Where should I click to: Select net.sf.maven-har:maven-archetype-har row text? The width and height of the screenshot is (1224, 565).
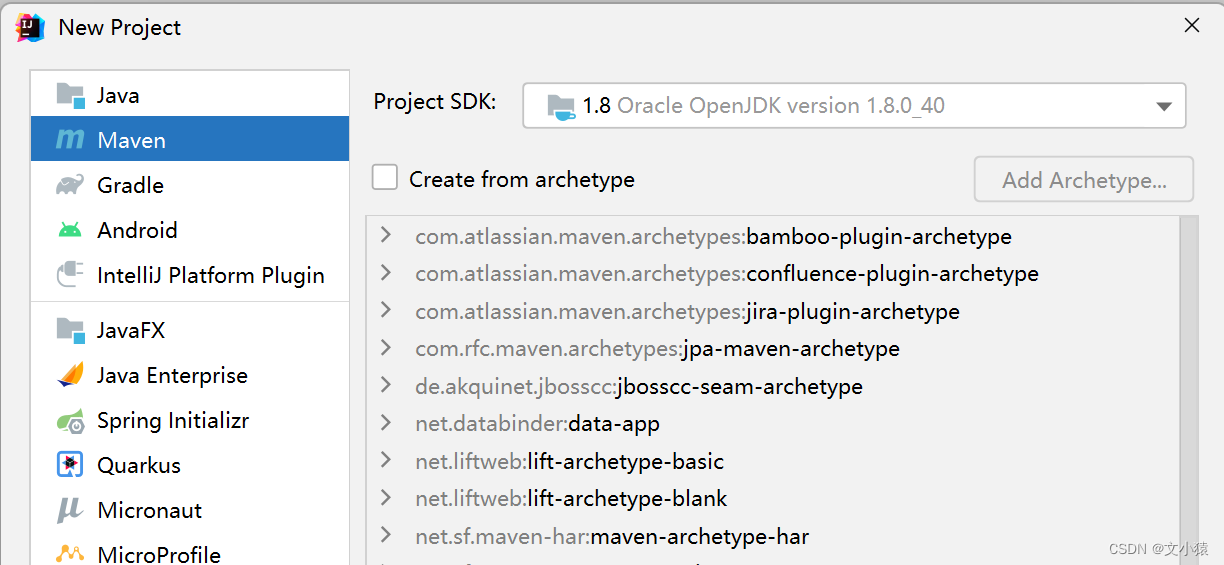612,537
